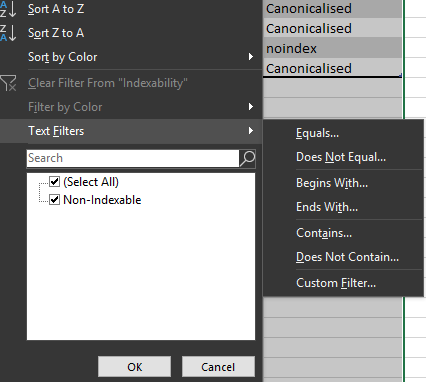Expand the Text Filters submenu arrow

tap(251, 131)
